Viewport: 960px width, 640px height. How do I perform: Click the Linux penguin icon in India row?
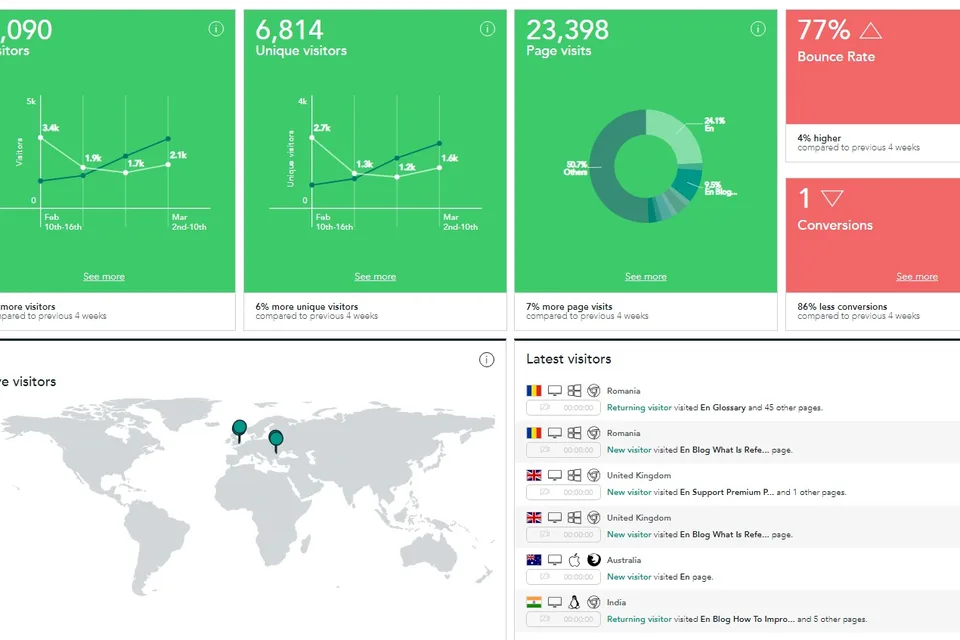coord(574,602)
